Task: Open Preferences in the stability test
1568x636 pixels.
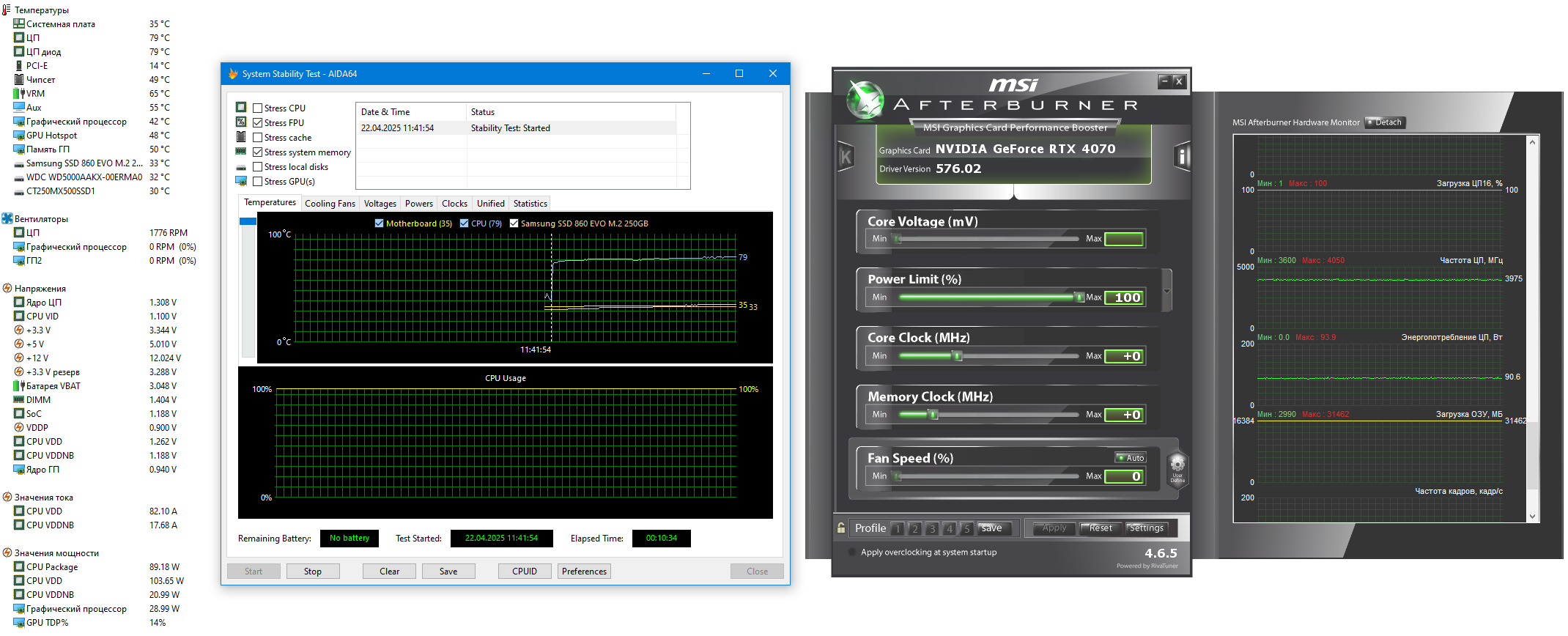Action: click(x=584, y=572)
